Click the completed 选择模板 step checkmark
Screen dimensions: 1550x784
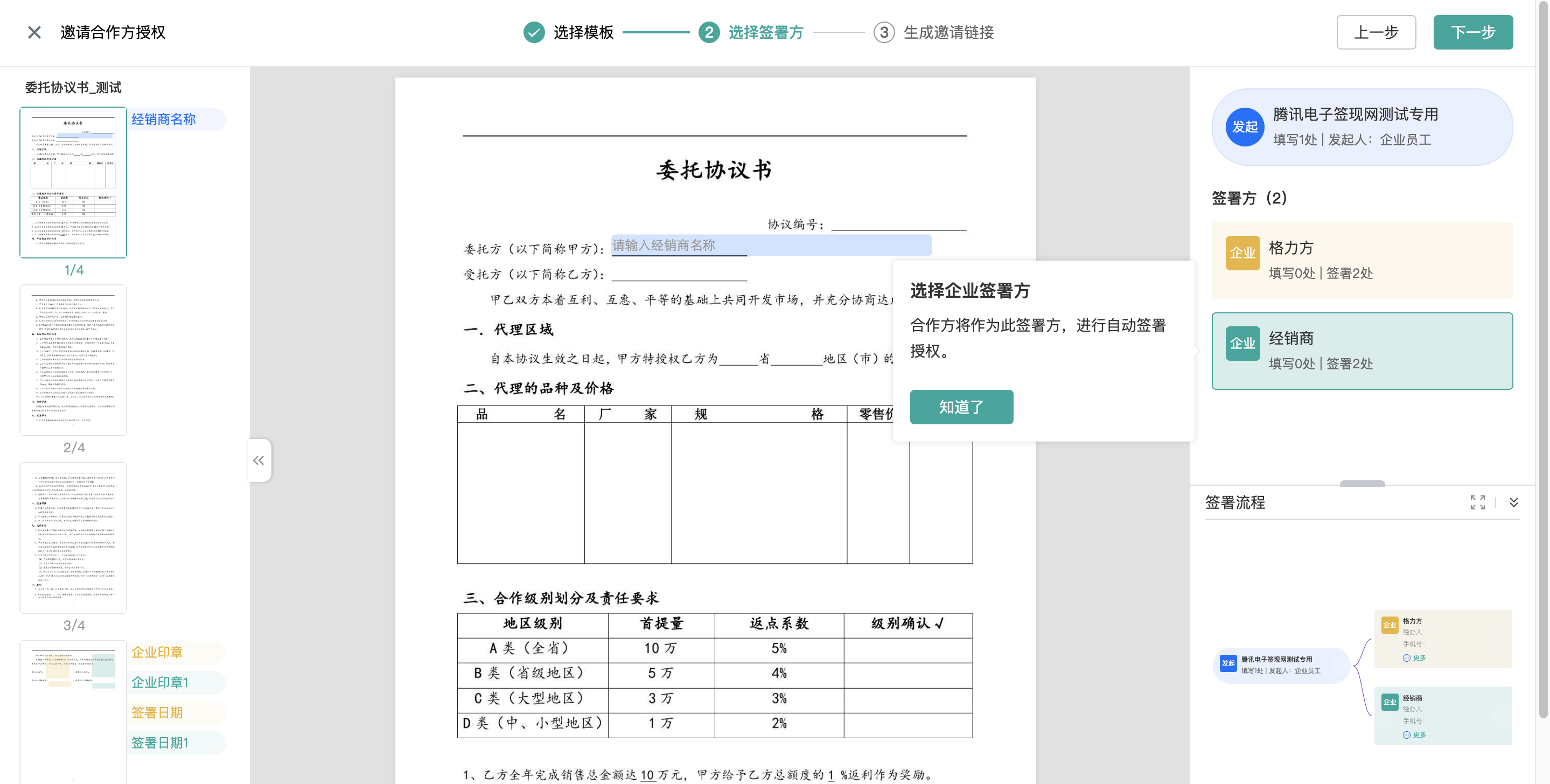pos(534,32)
